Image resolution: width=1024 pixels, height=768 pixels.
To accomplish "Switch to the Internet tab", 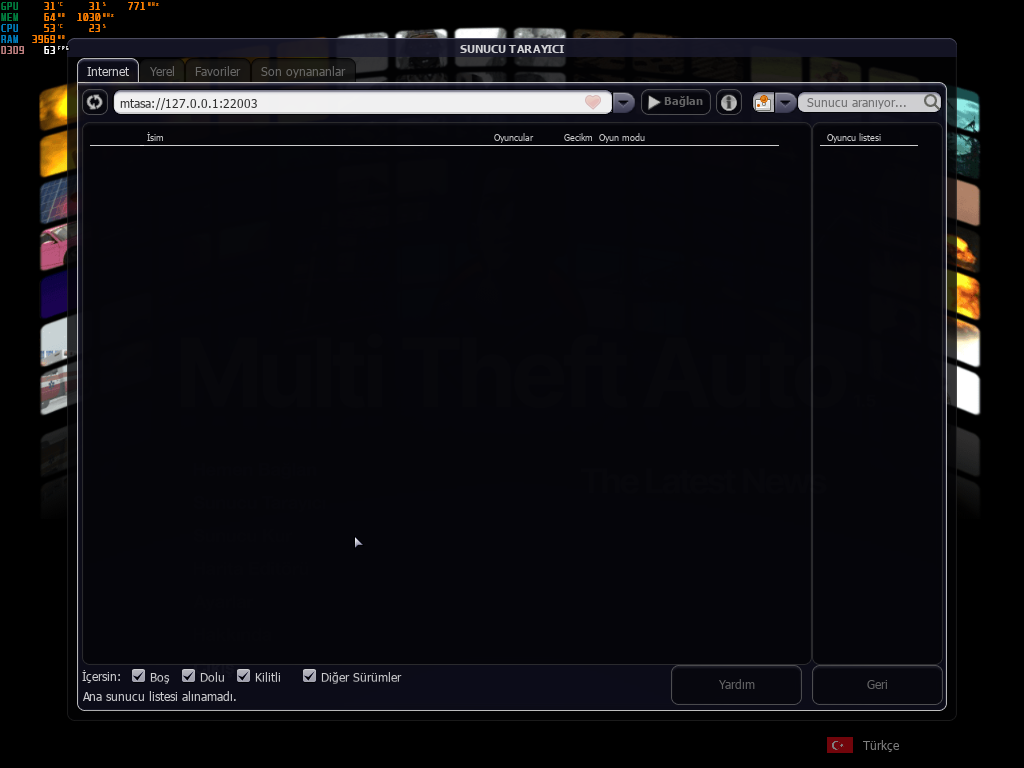I will click(x=108, y=71).
